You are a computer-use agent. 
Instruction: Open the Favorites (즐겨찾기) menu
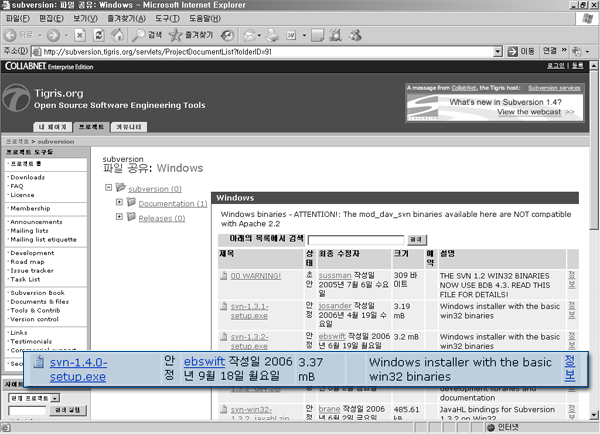click(x=126, y=18)
